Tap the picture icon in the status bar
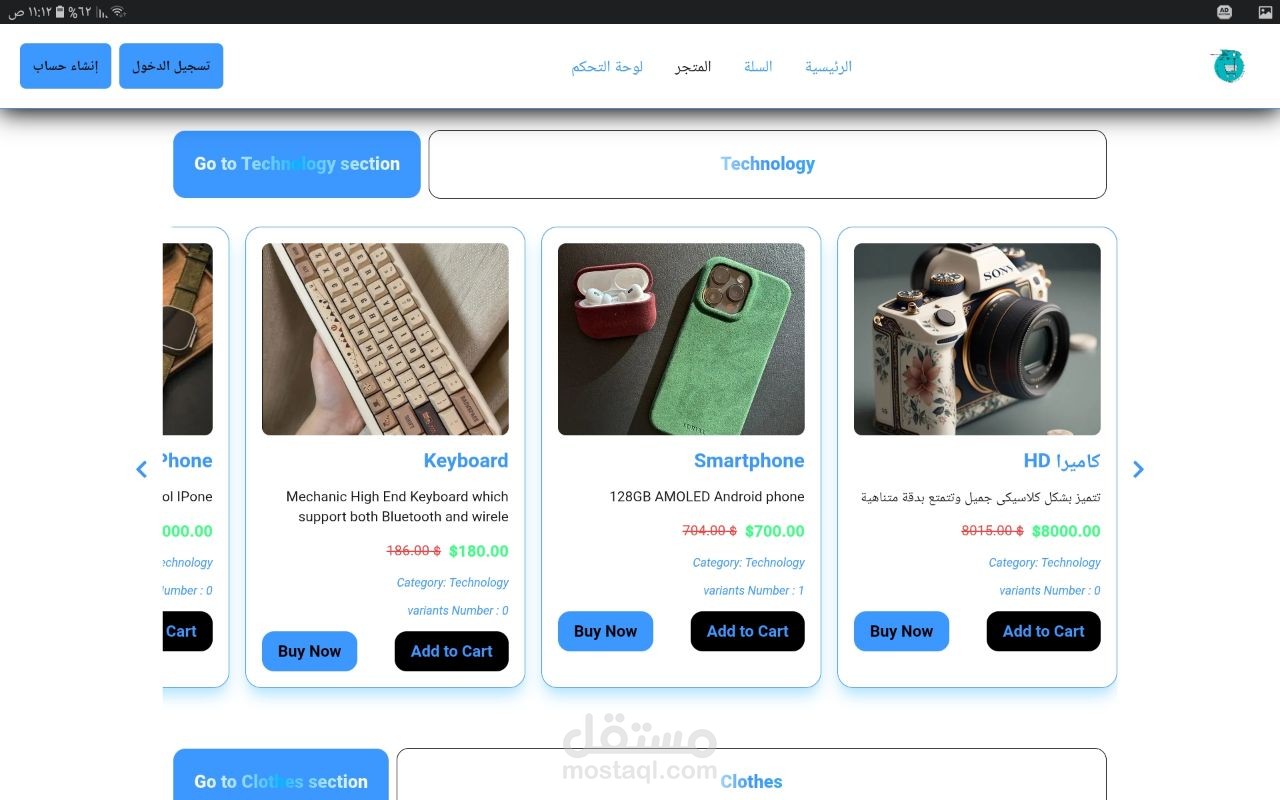Screen dimensions: 1280x800 click(1264, 12)
